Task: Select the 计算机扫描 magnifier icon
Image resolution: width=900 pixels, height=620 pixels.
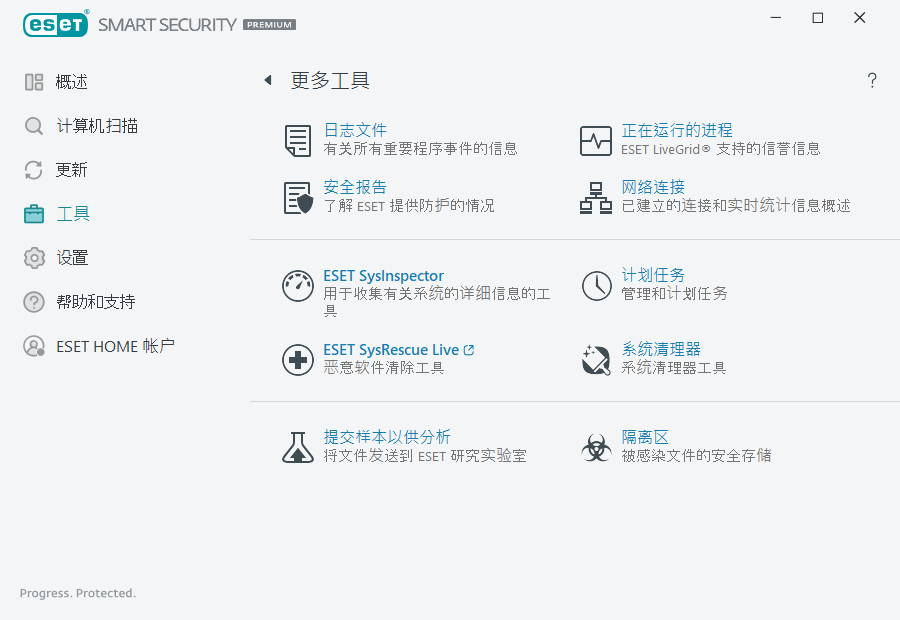Action: point(33,126)
